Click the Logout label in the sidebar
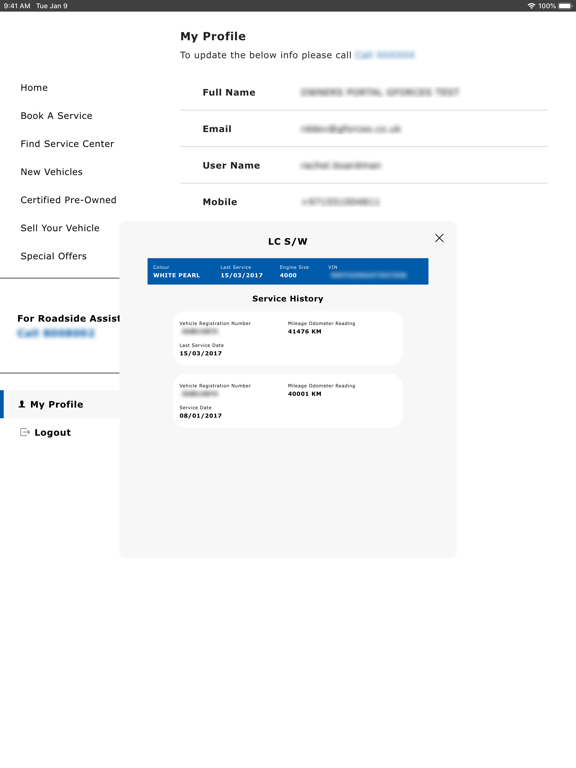 [52, 432]
